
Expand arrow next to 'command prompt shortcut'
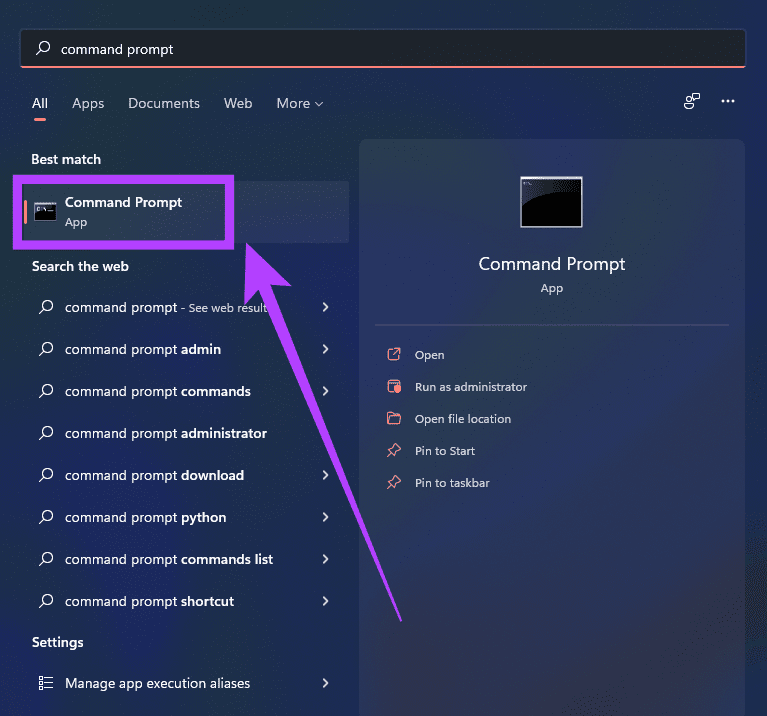pyautogui.click(x=325, y=601)
